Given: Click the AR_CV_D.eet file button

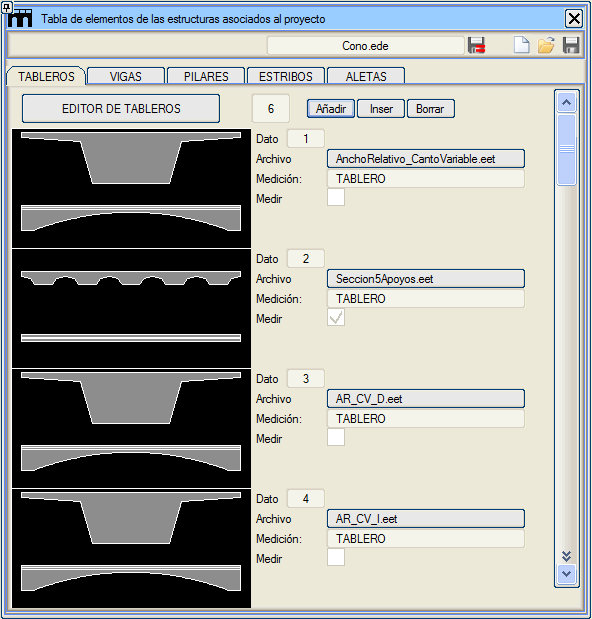Looking at the screenshot, I should 426,399.
